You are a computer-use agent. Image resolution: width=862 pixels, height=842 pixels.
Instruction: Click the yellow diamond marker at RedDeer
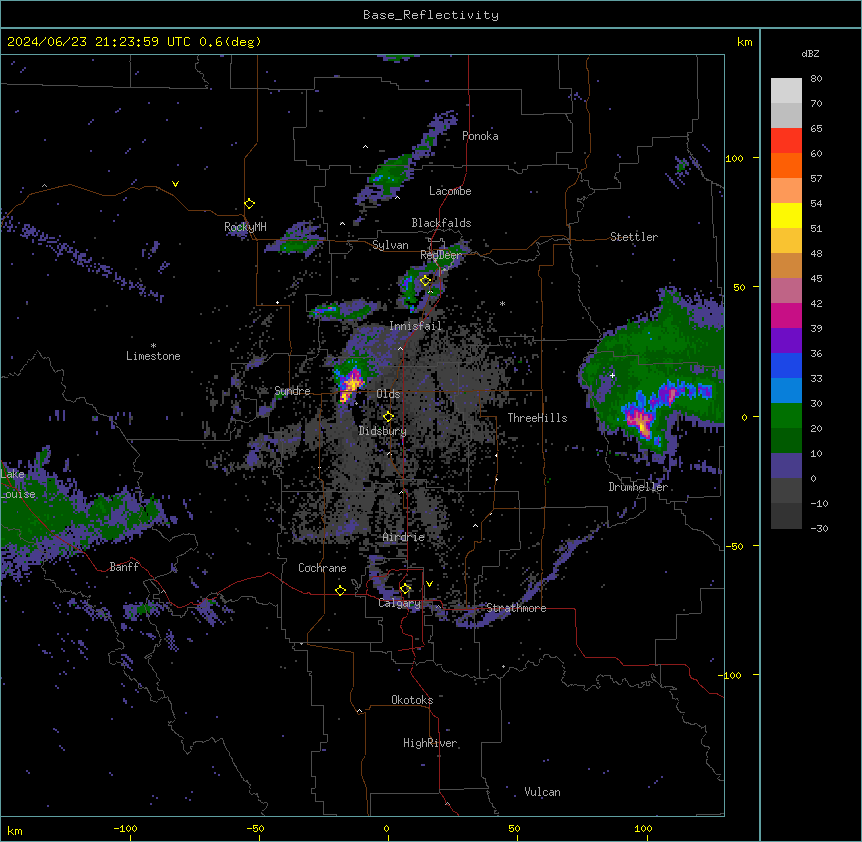(x=426, y=281)
